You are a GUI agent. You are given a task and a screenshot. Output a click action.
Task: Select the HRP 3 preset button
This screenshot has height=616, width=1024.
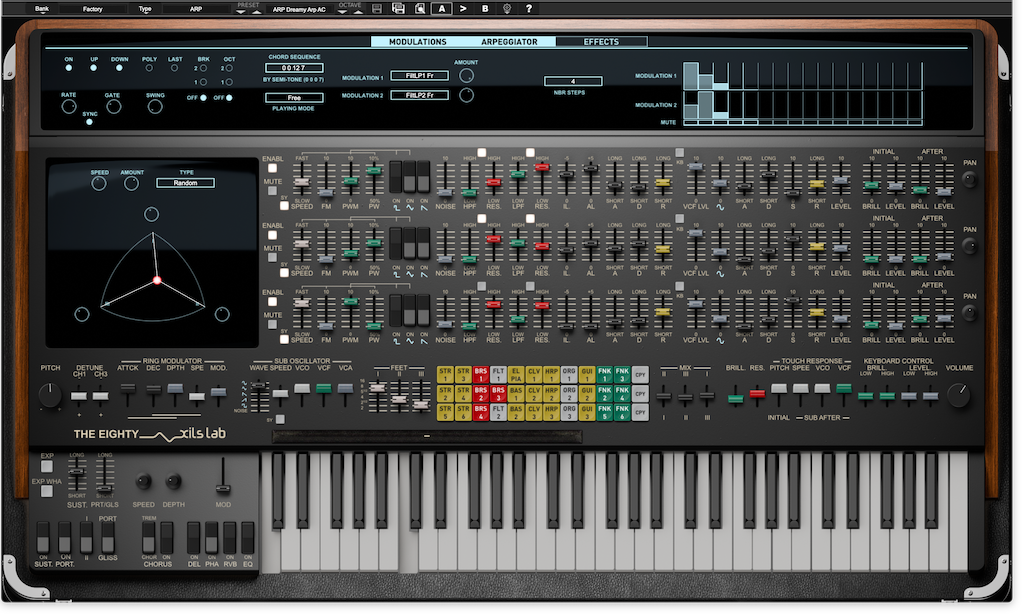coord(551,412)
